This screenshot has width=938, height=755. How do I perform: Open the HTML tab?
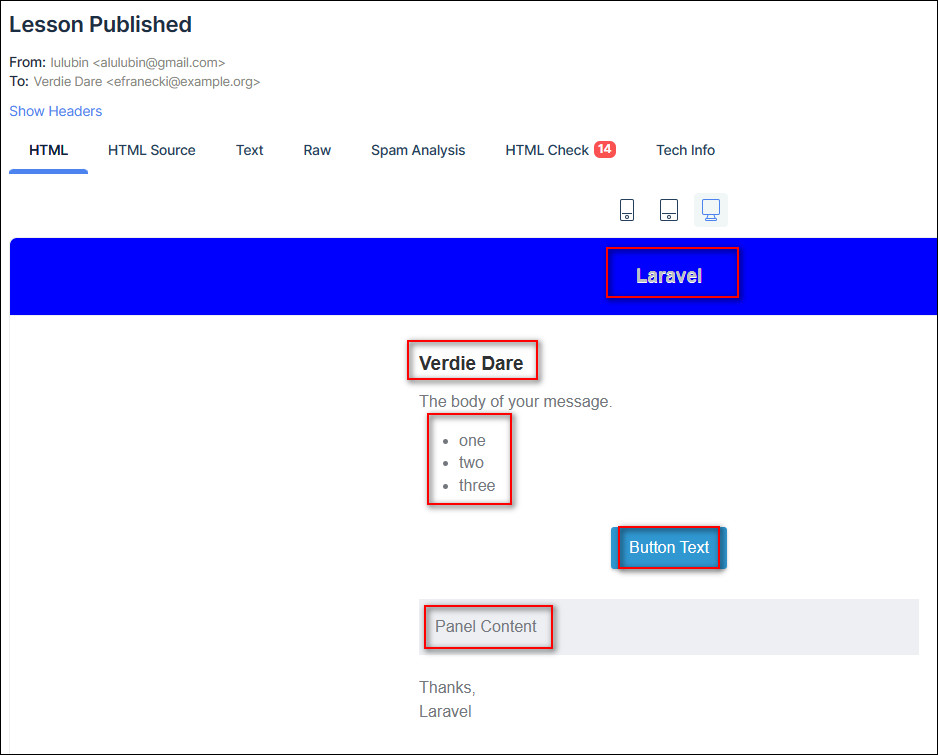point(48,150)
